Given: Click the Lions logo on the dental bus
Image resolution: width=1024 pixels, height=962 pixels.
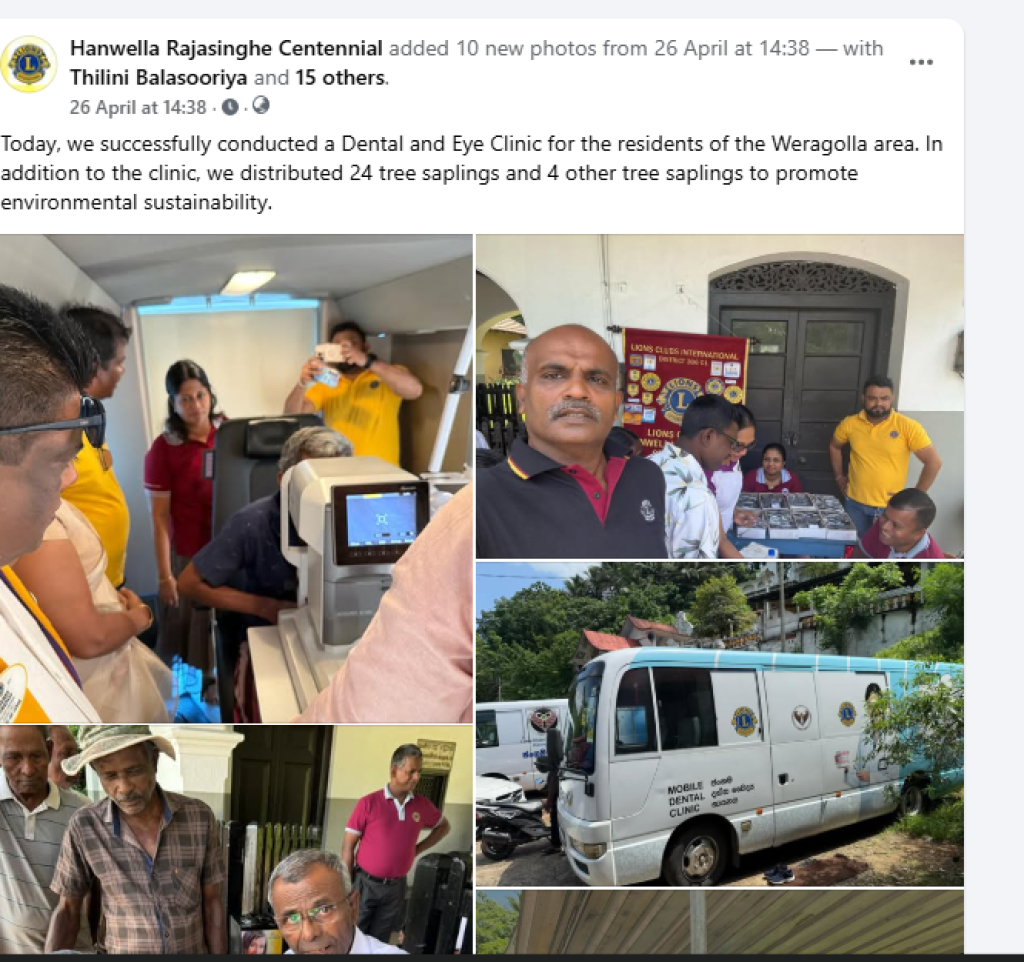Looking at the screenshot, I should [744, 721].
